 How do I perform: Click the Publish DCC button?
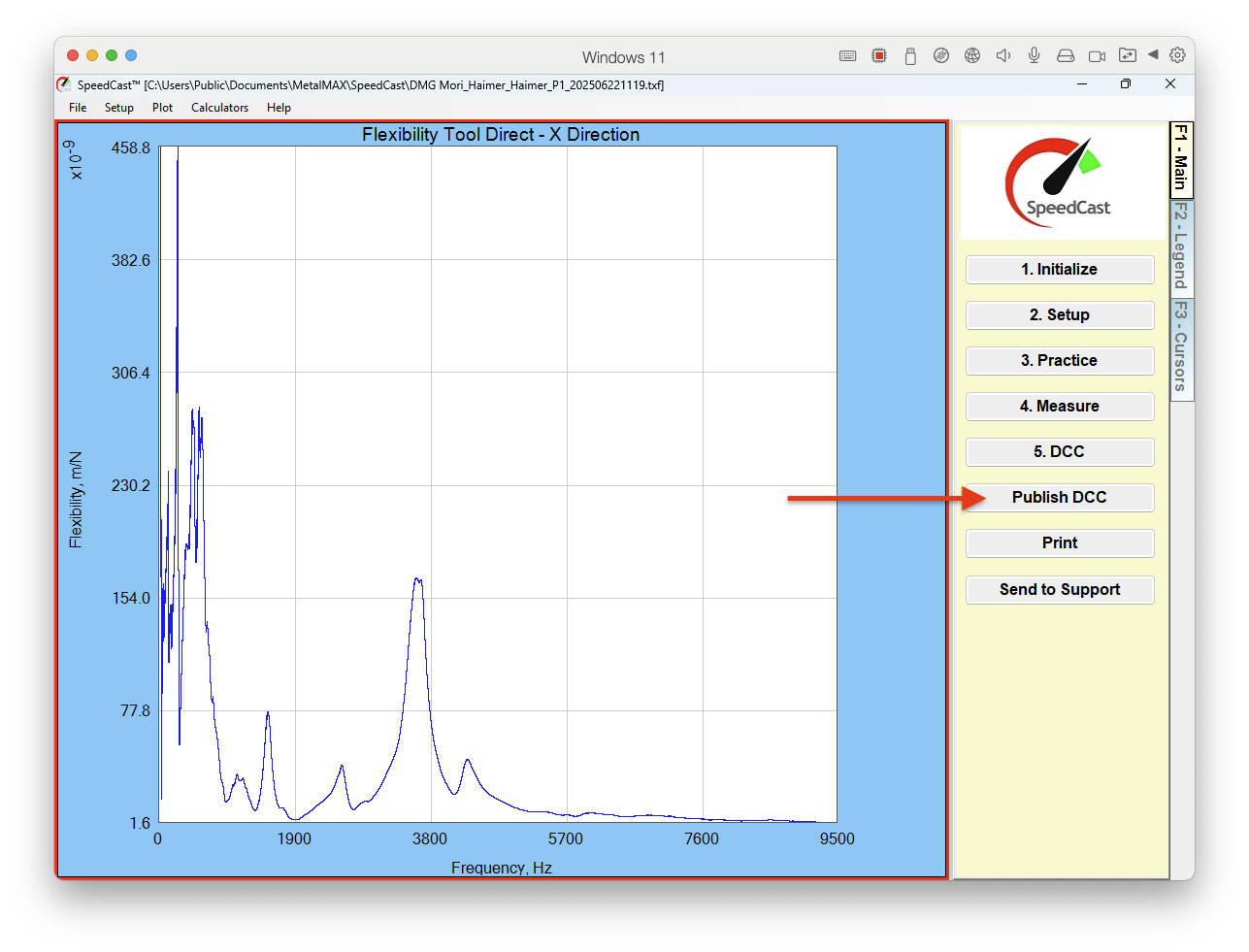tap(1060, 498)
